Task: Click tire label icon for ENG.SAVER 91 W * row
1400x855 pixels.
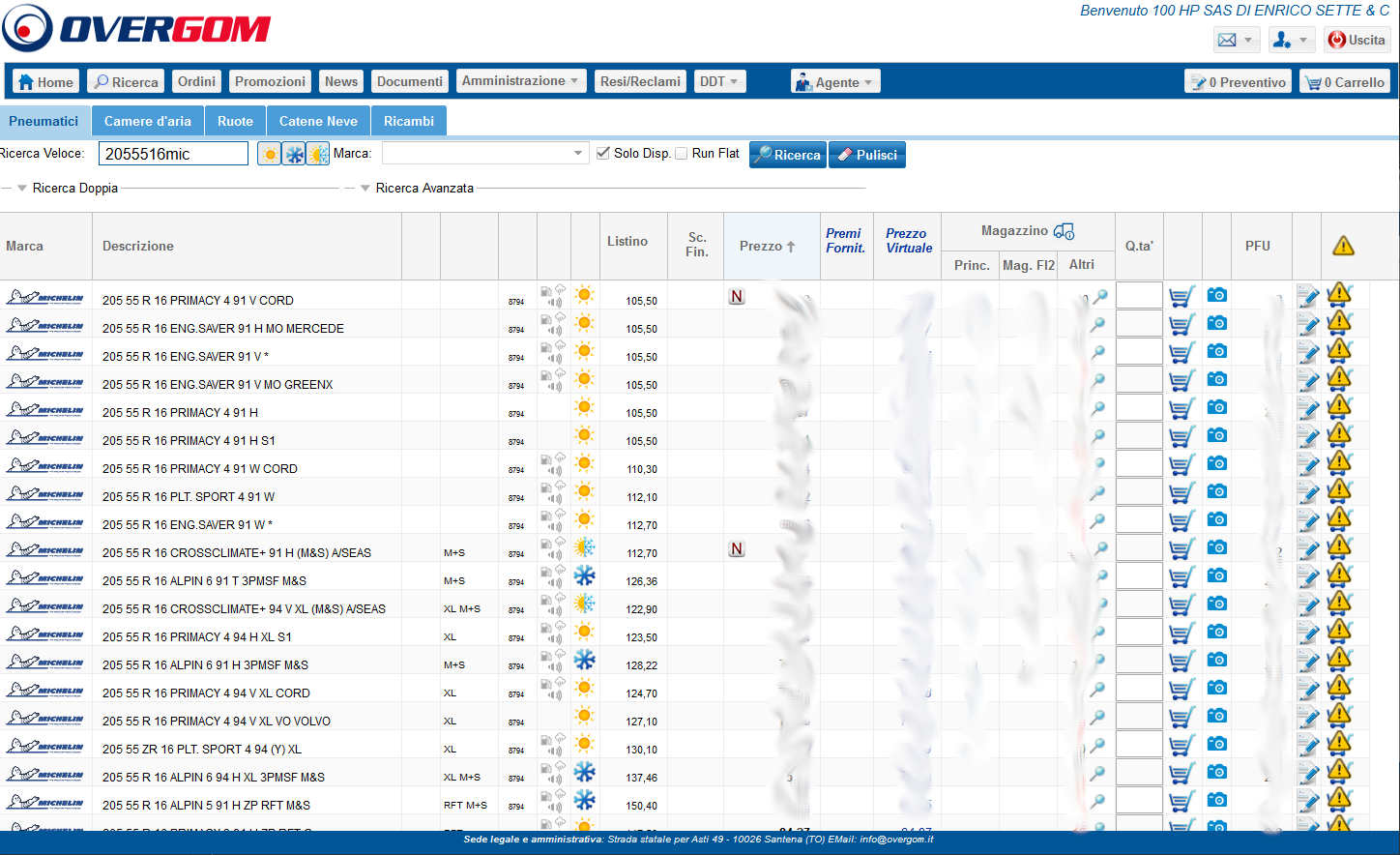Action: (x=553, y=519)
